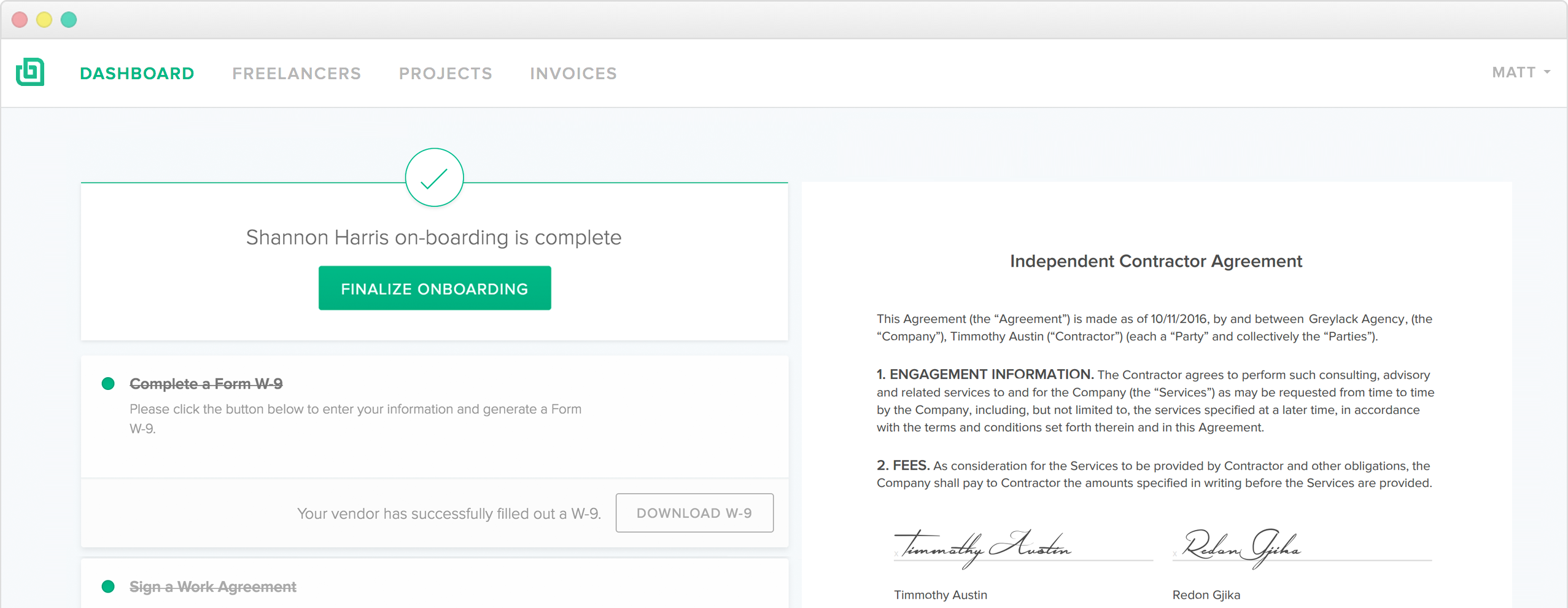Select the Sign a Work Agreement step title
The image size is (1568, 608).
[x=212, y=587]
